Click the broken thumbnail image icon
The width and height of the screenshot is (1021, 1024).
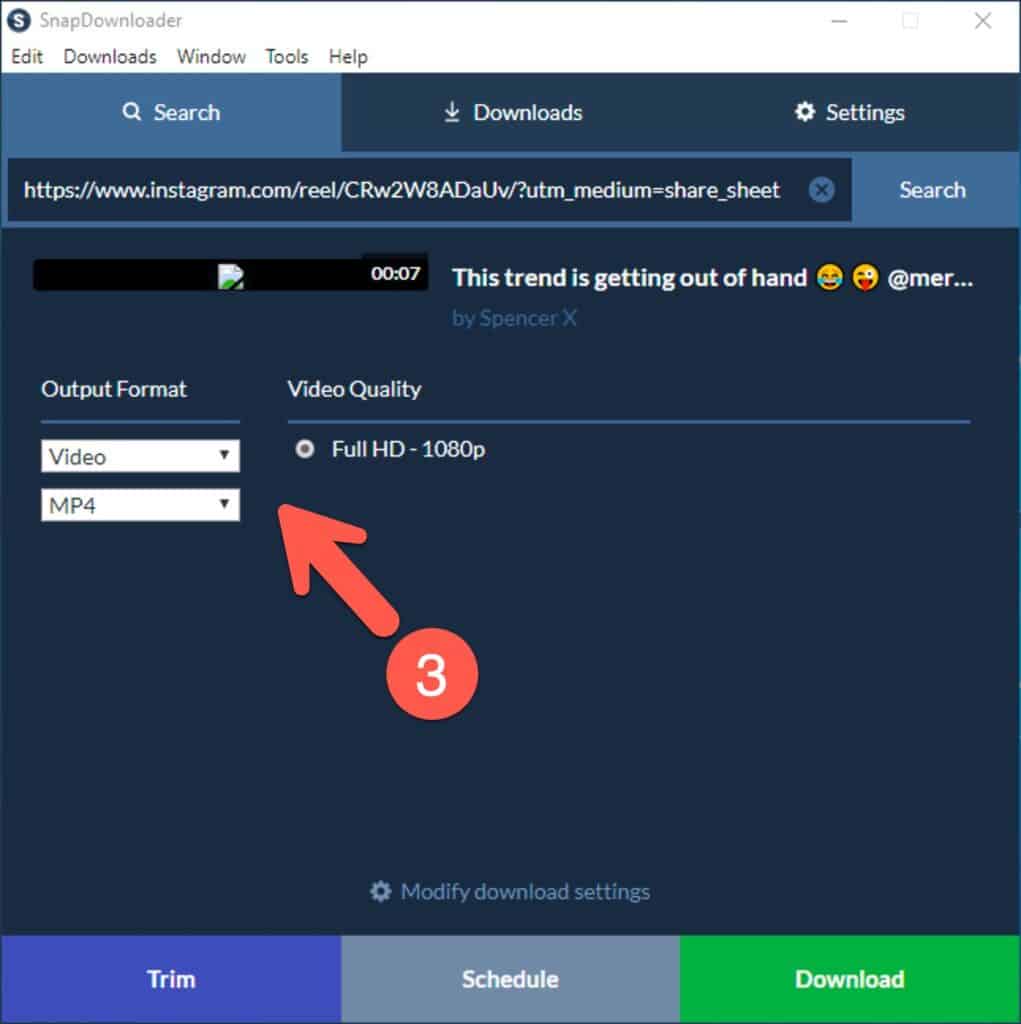coord(231,276)
